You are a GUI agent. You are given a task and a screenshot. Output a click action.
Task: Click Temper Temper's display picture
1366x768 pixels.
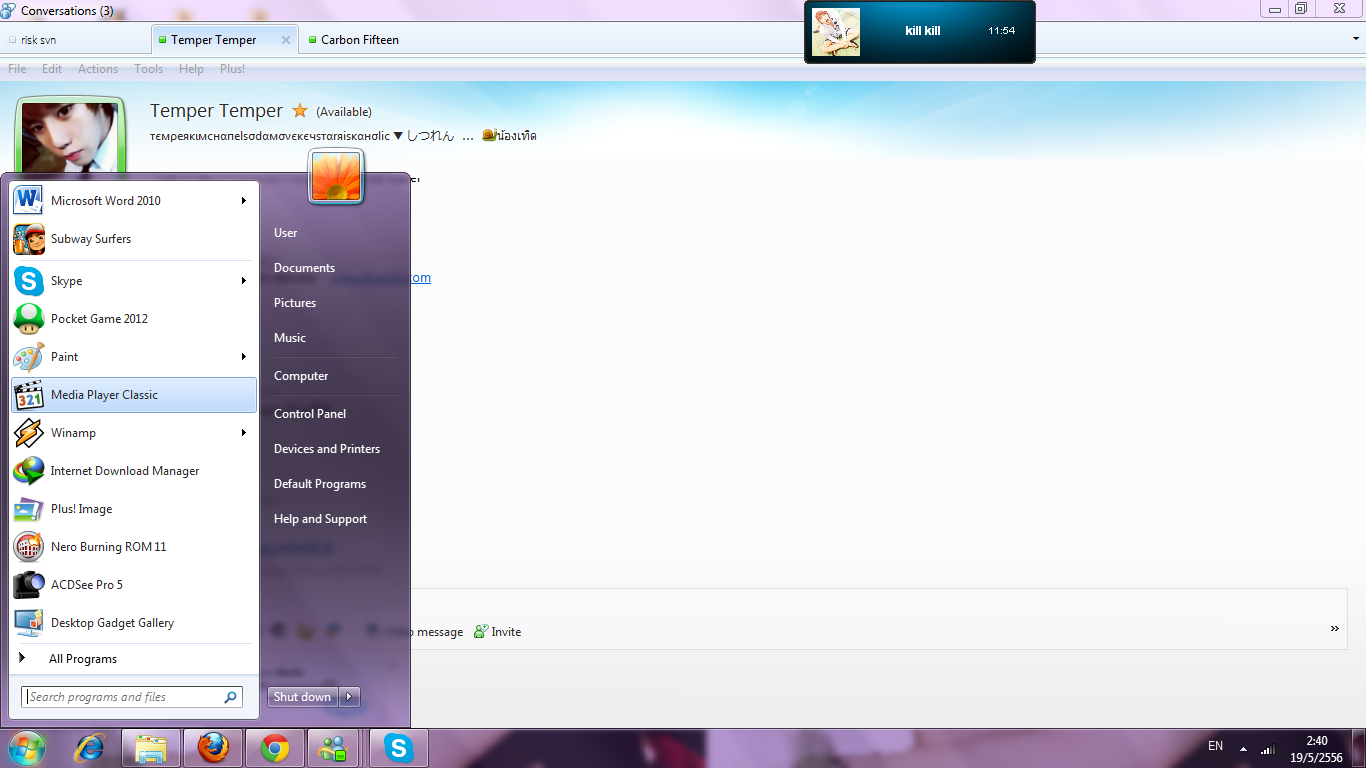72,138
